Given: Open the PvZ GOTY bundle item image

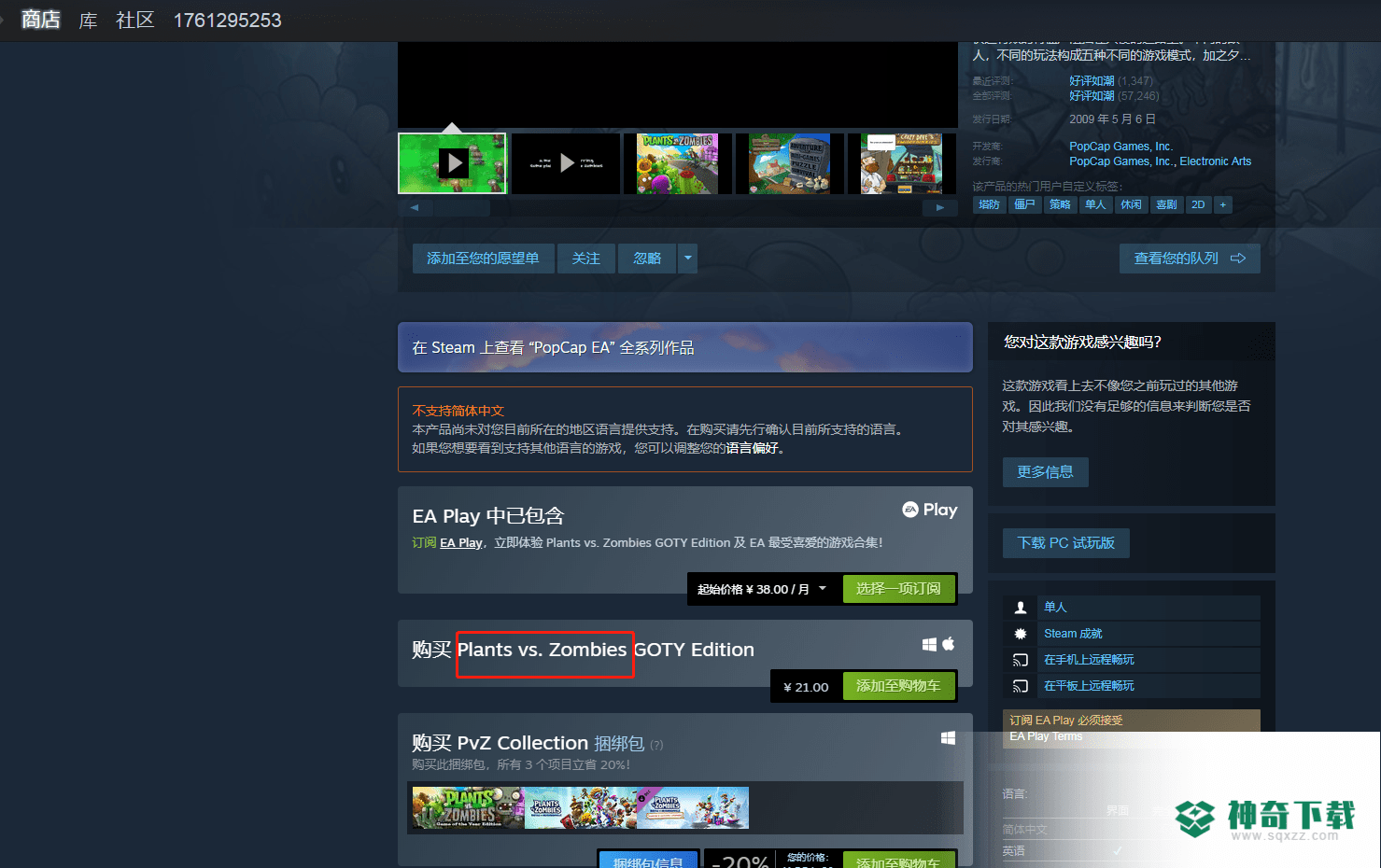Looking at the screenshot, I should click(x=468, y=808).
